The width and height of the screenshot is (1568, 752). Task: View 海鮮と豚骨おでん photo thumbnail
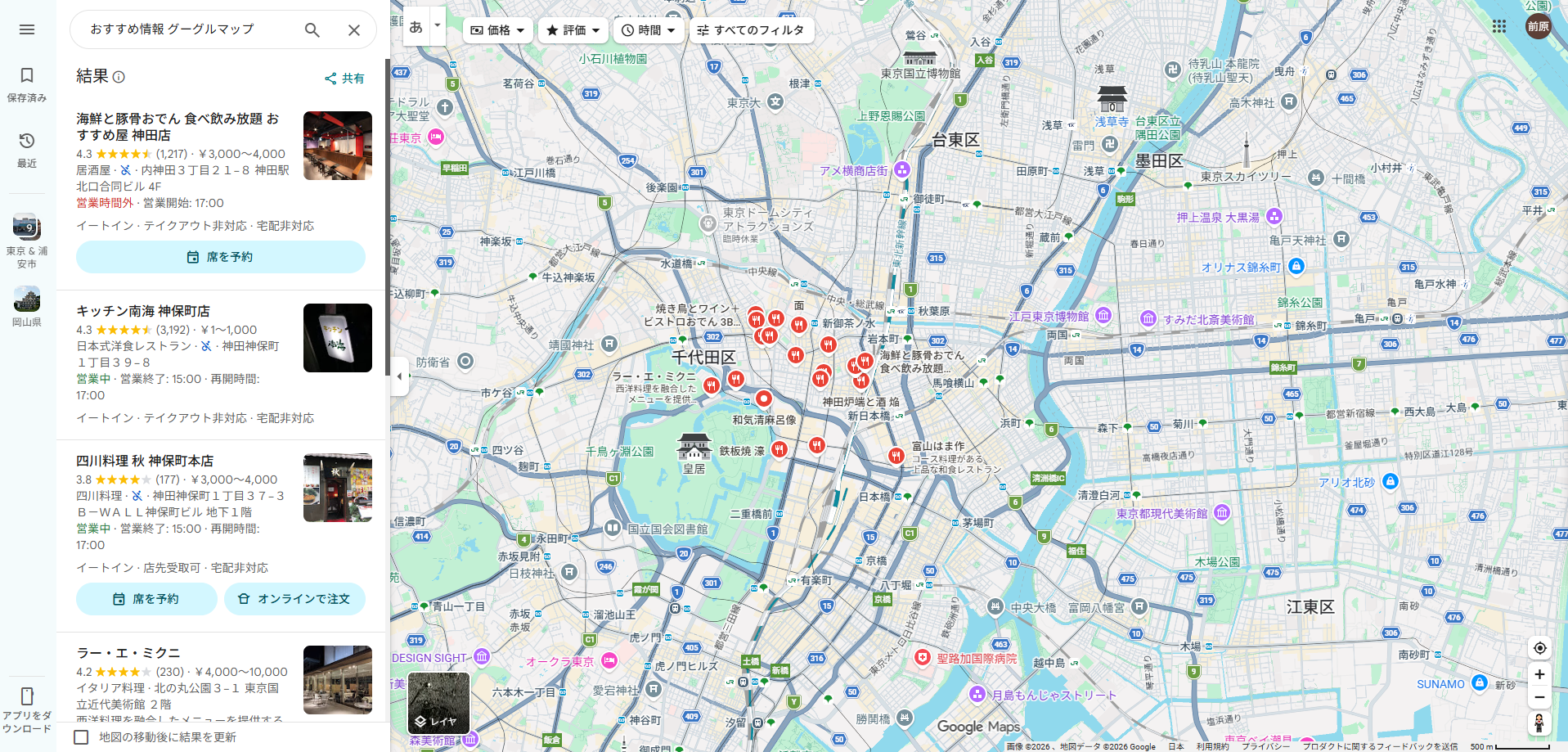(x=338, y=146)
